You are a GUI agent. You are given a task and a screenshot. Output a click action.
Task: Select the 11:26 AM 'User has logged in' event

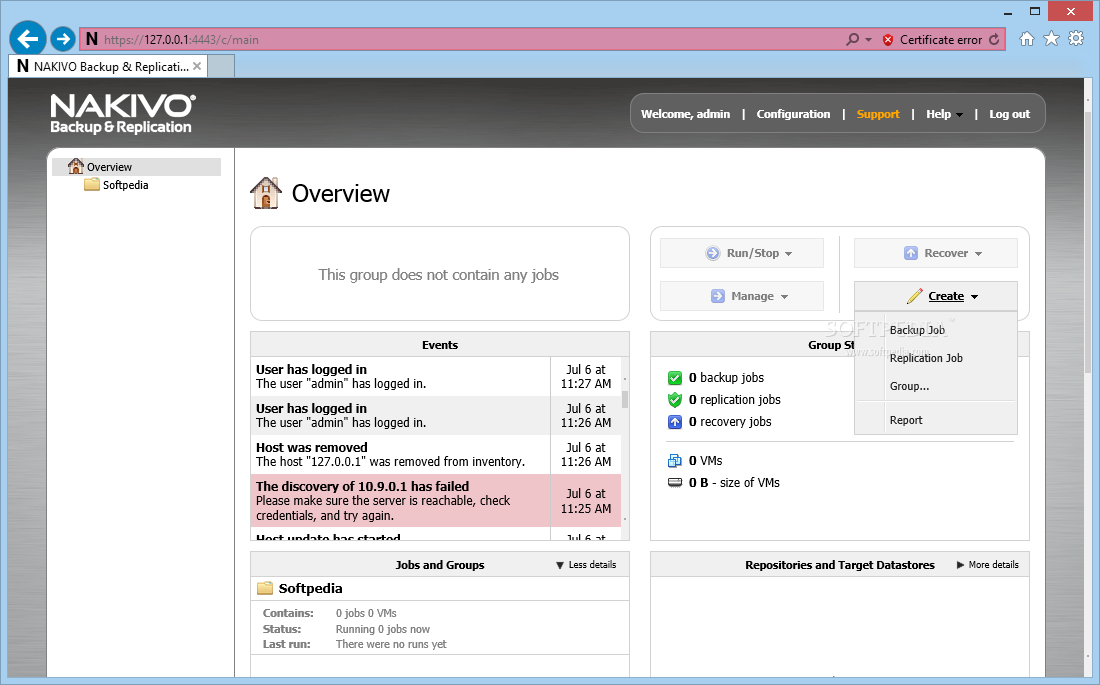[435, 415]
